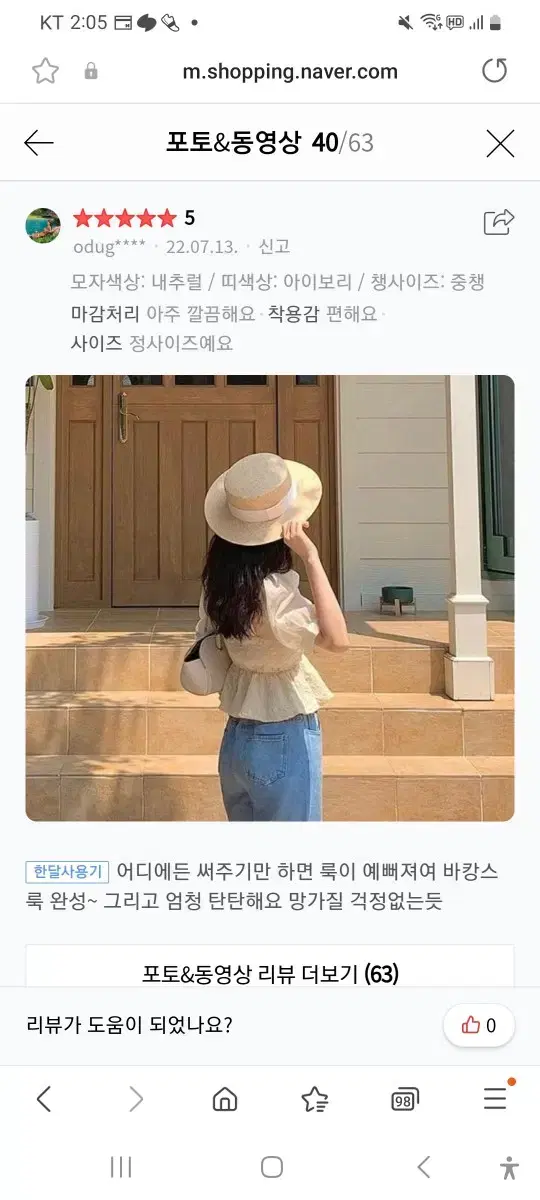Reload the page with the refresh icon

[494, 71]
